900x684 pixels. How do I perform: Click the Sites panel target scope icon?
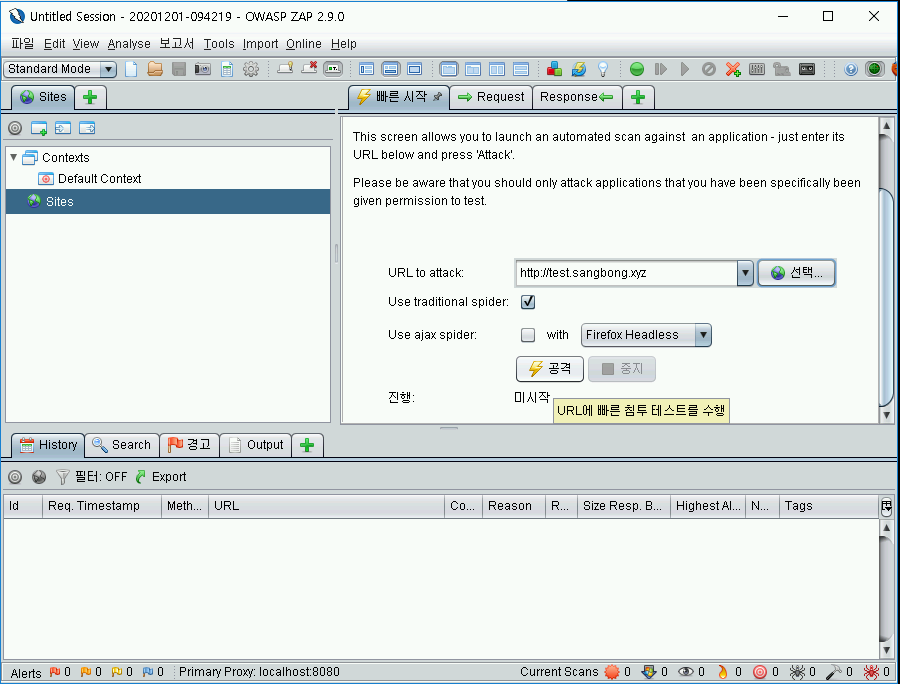(x=15, y=128)
